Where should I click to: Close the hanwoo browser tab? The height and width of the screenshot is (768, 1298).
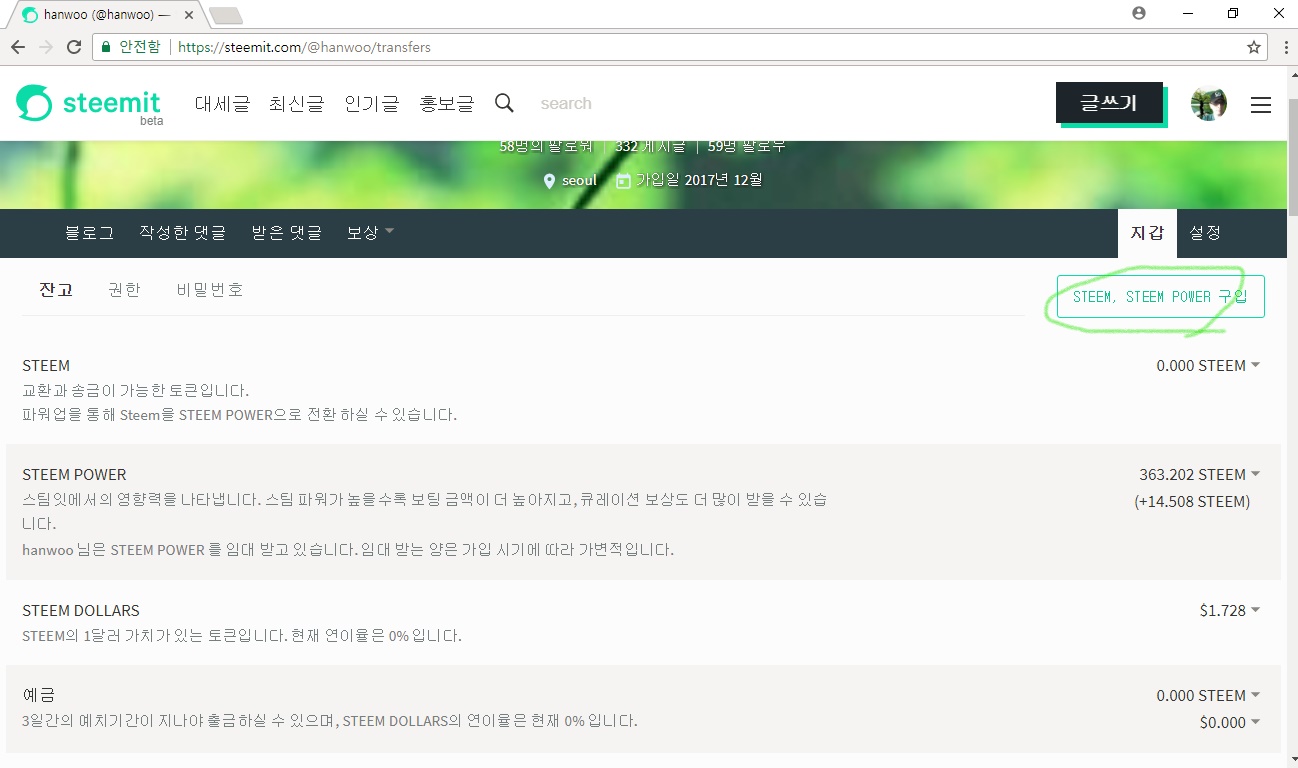click(x=189, y=15)
